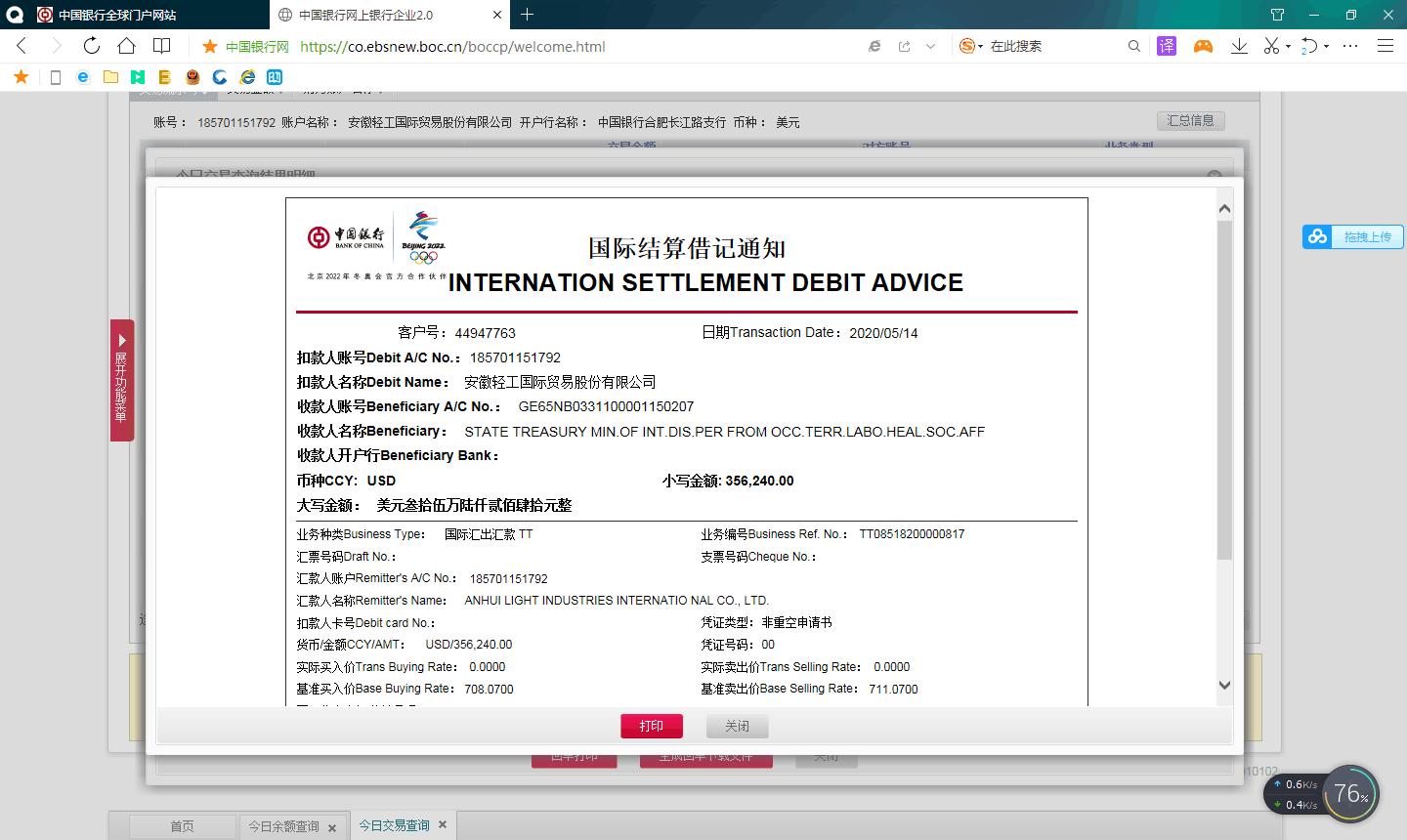Image resolution: width=1407 pixels, height=840 pixels.
Task: Click the skin T-shirt icon in title bar
Action: pos(1277,15)
